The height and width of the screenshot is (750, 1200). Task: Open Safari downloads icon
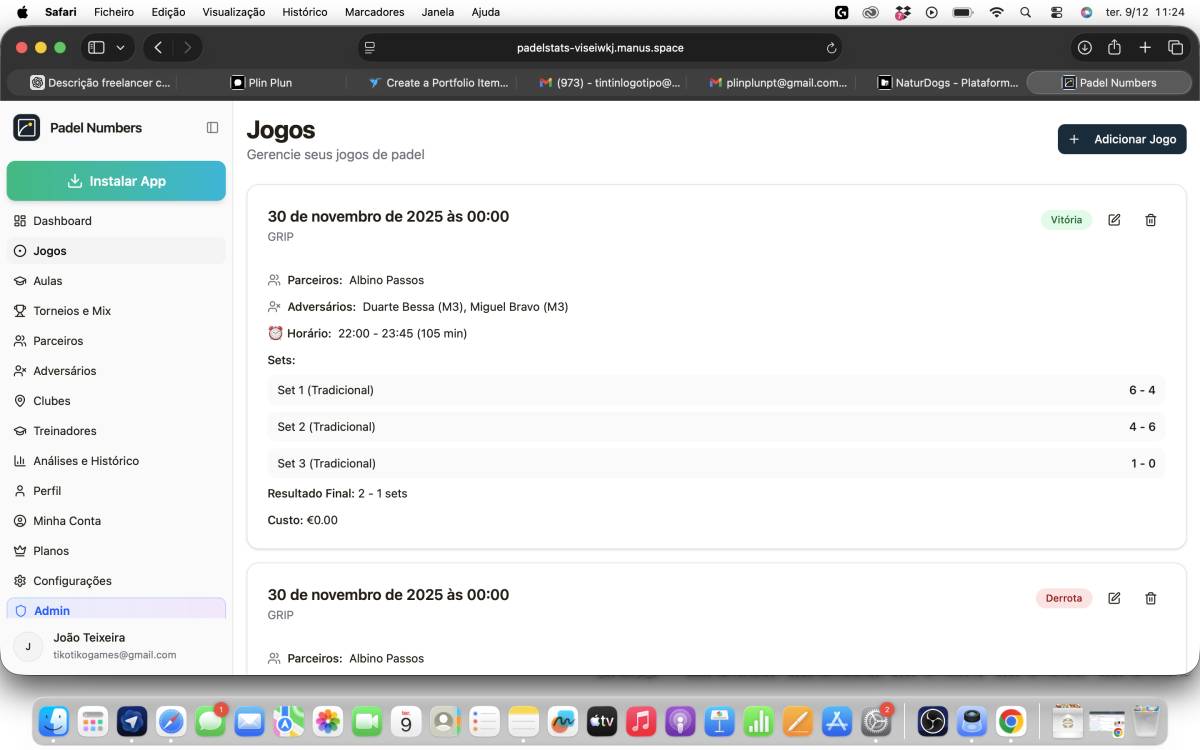pos(1084,47)
